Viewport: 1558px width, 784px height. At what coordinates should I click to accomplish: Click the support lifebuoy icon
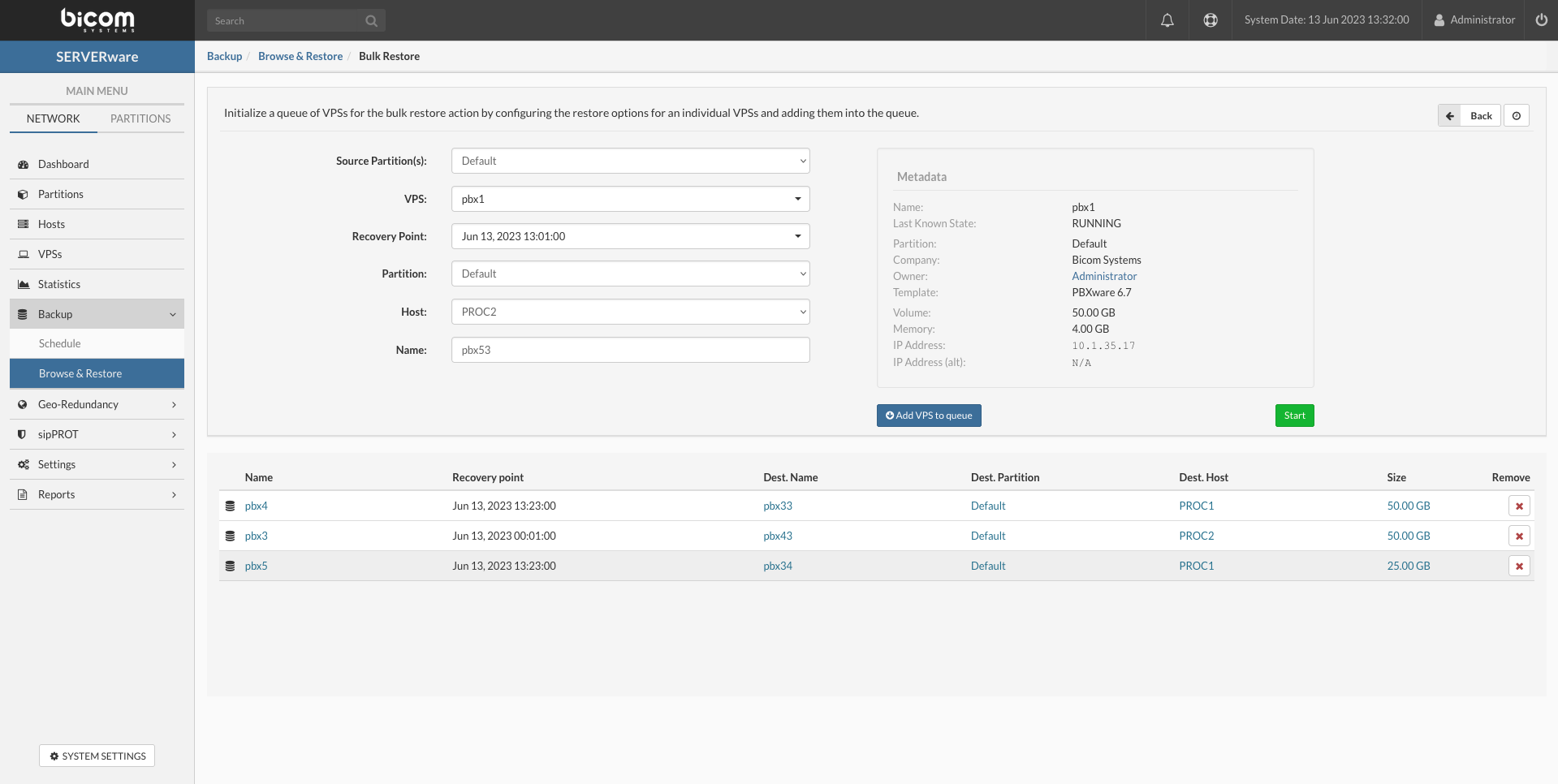(x=1210, y=19)
